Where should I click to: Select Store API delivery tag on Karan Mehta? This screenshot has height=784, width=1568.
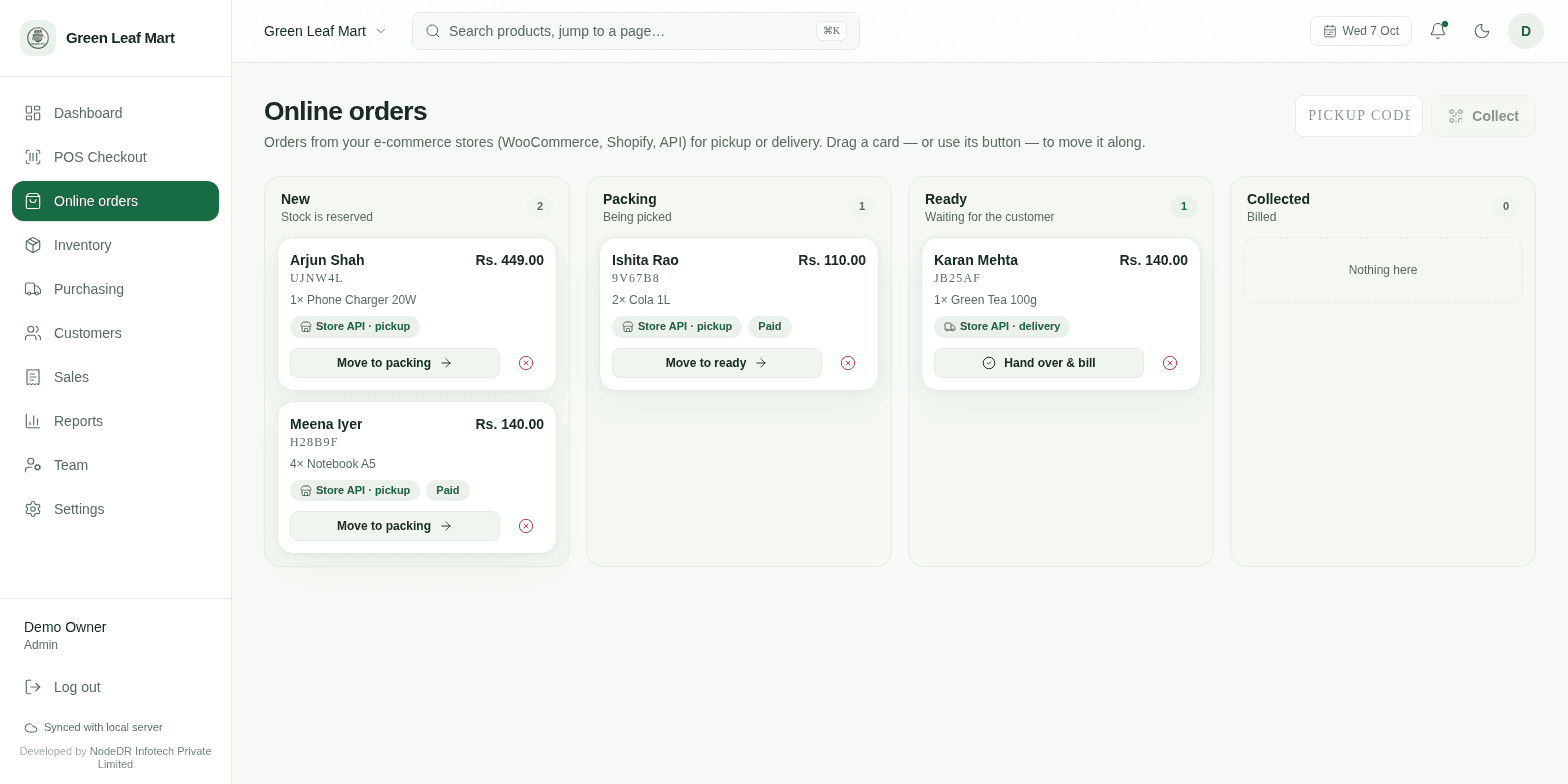(1002, 326)
